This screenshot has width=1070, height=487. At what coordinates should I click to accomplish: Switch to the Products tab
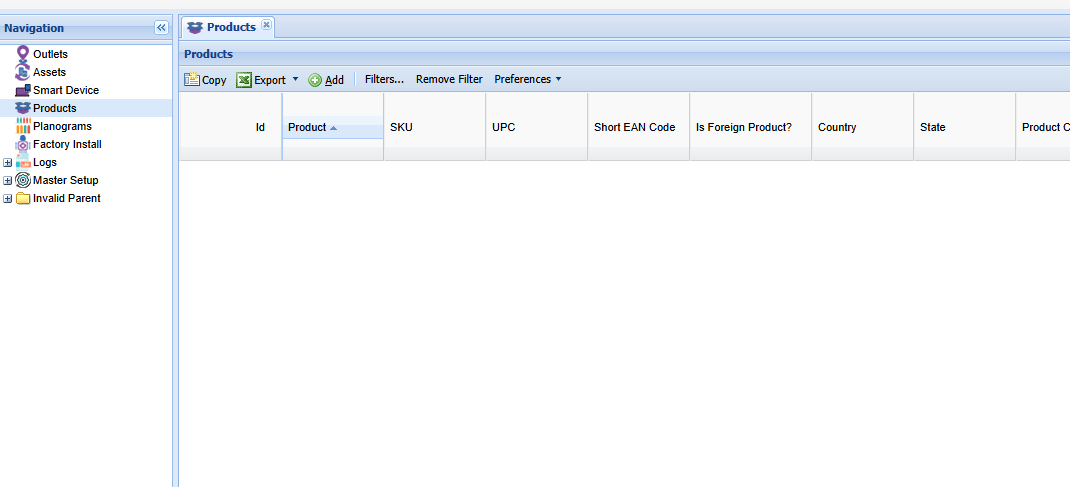click(230, 27)
